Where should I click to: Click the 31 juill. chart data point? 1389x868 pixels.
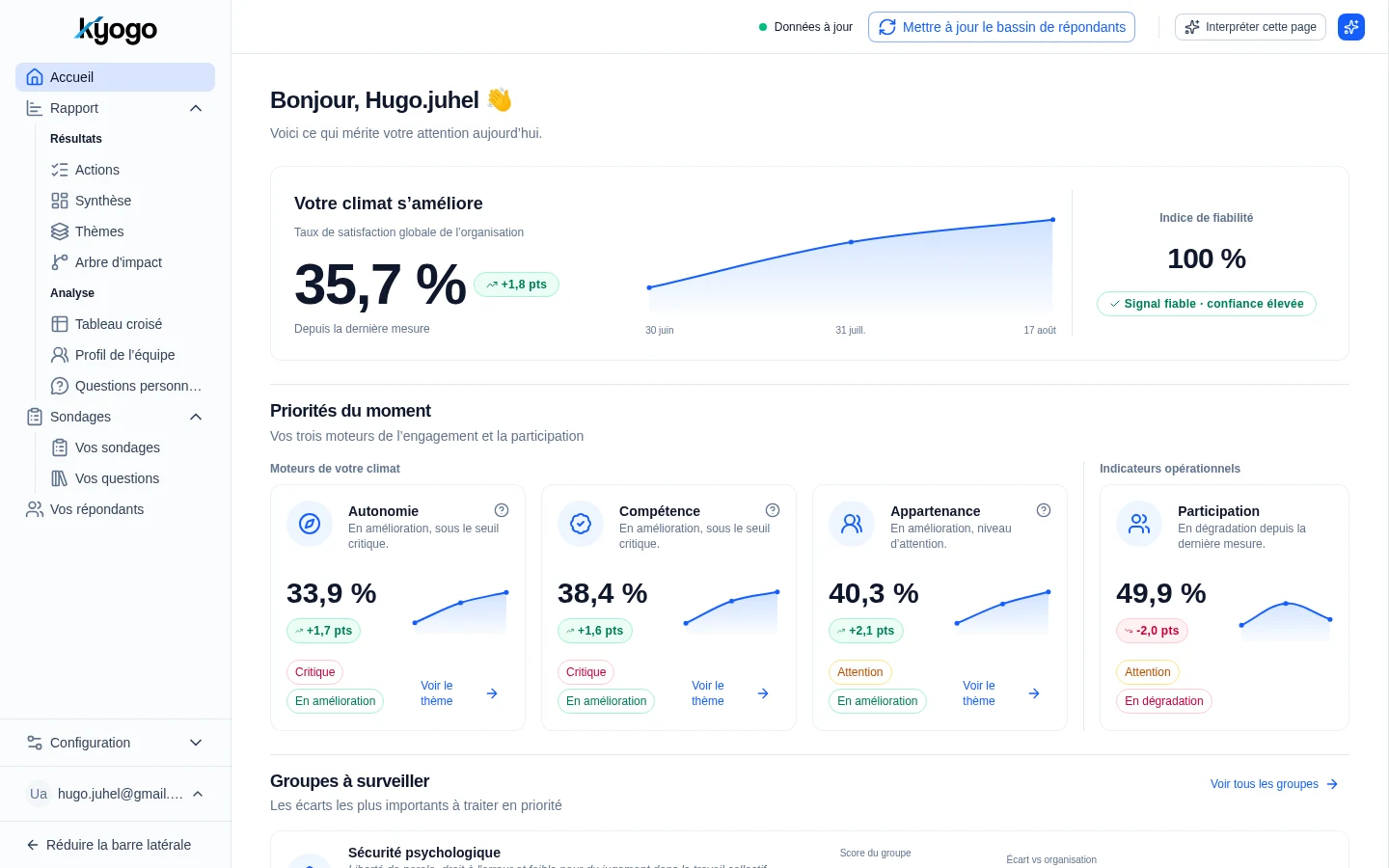(x=851, y=242)
